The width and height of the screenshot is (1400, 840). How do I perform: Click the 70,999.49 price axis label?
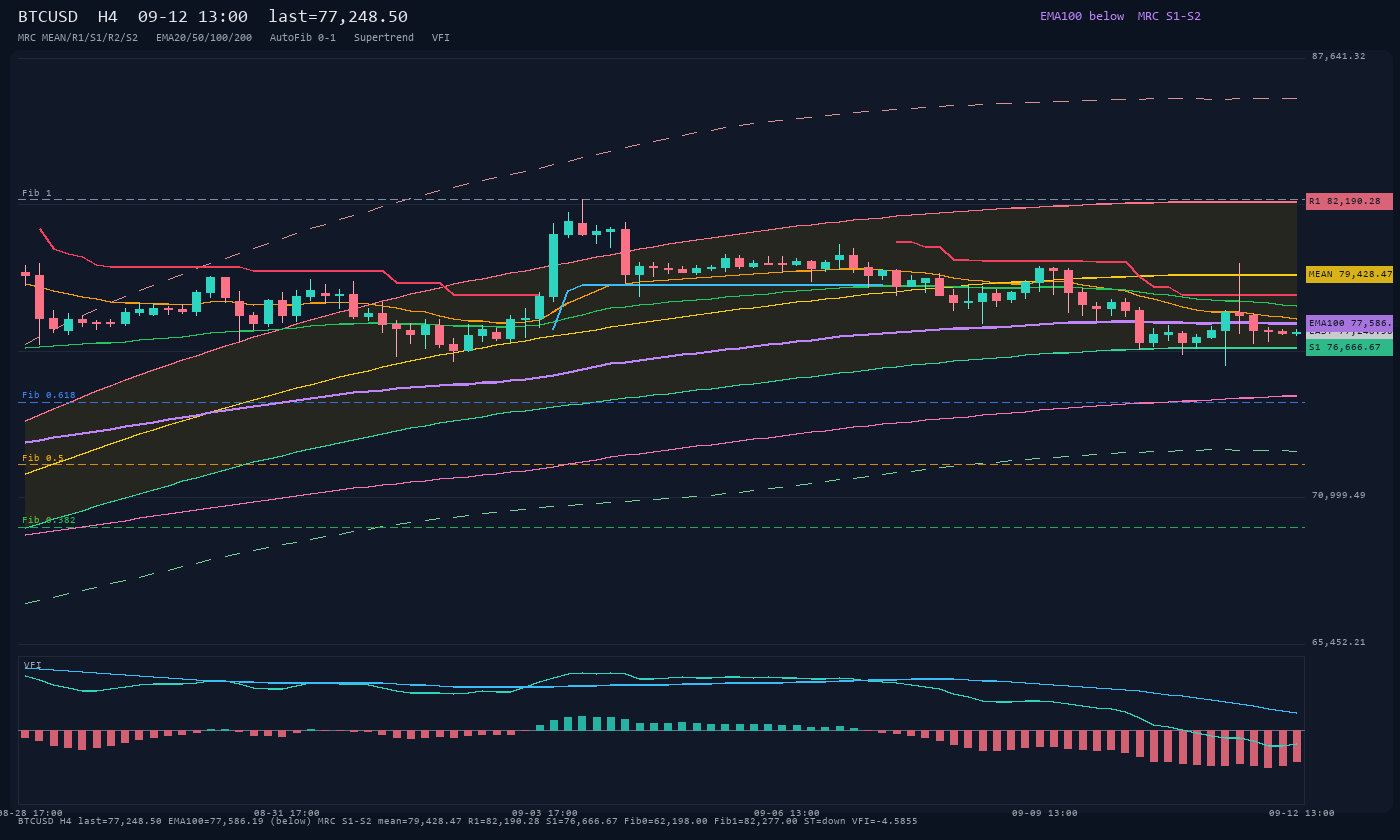[1338, 495]
